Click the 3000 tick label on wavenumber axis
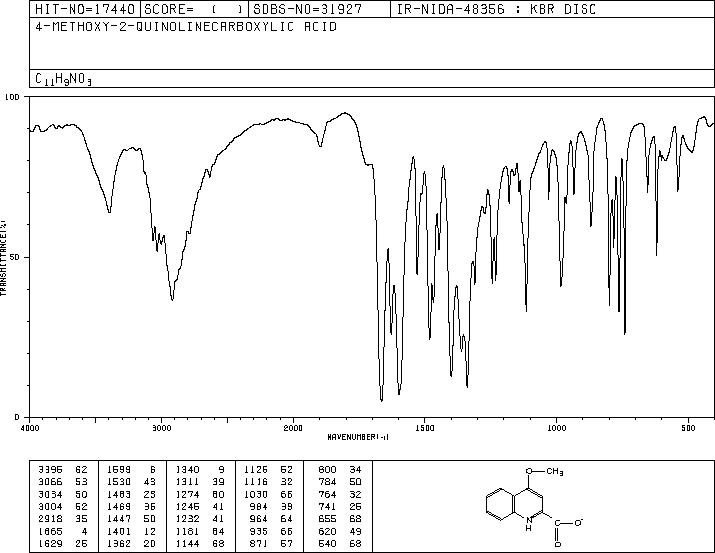The image size is (715, 553). pyautogui.click(x=161, y=428)
